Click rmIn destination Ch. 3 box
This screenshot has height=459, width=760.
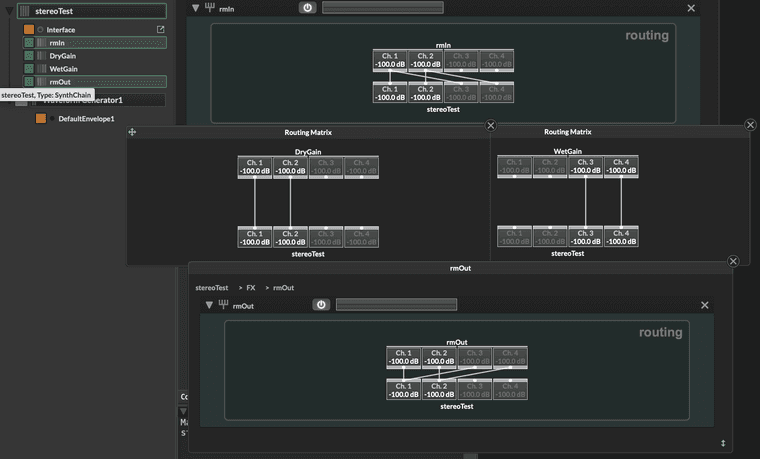(461, 93)
